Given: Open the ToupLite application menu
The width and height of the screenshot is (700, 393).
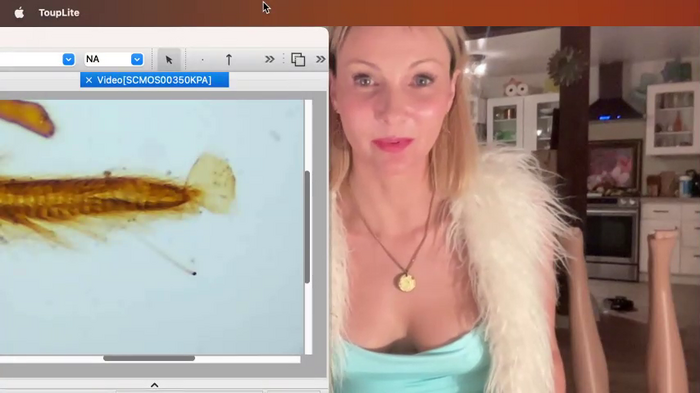Looking at the screenshot, I should [x=59, y=13].
